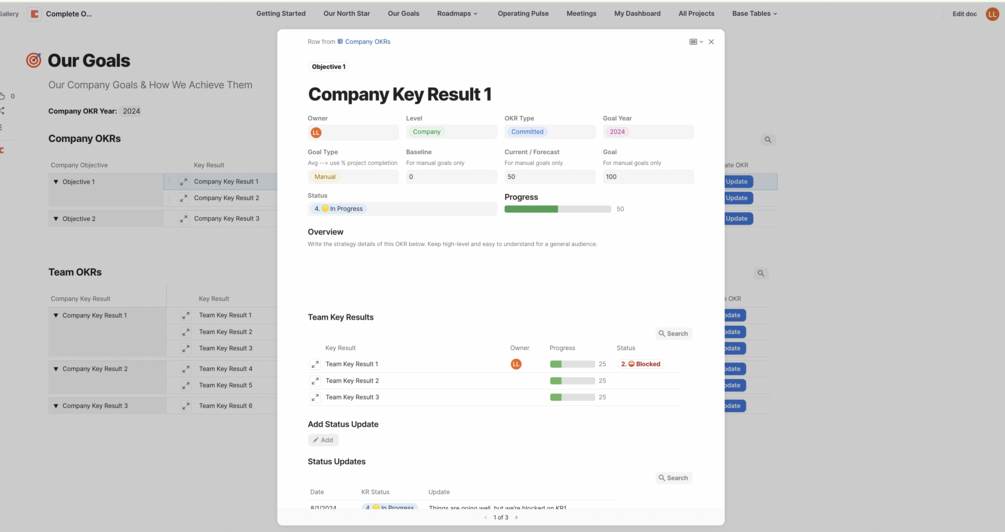
Task: Open the Objective 1 tag in dialog
Action: tap(328, 67)
